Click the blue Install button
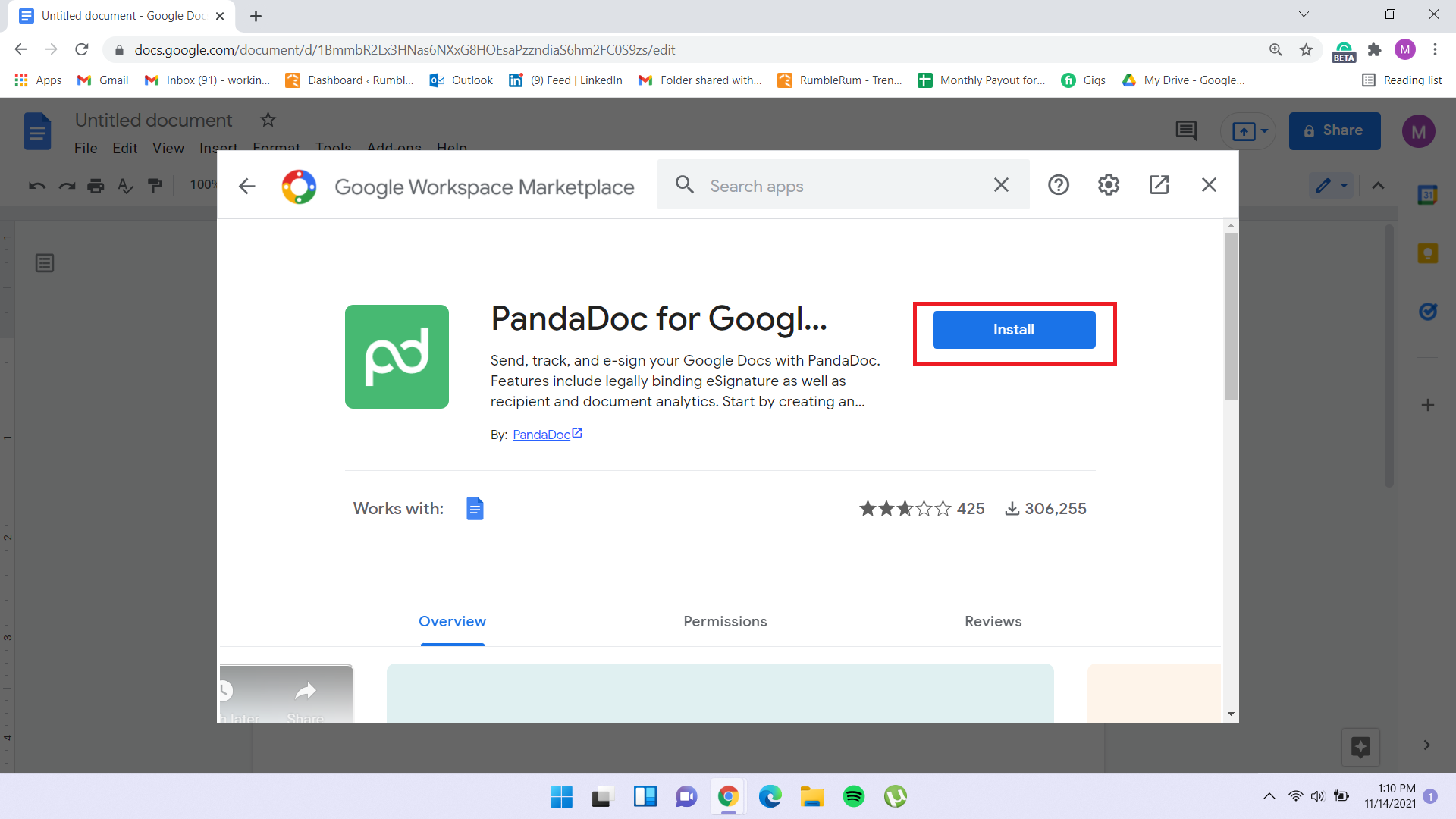1456x819 pixels. [1013, 330]
